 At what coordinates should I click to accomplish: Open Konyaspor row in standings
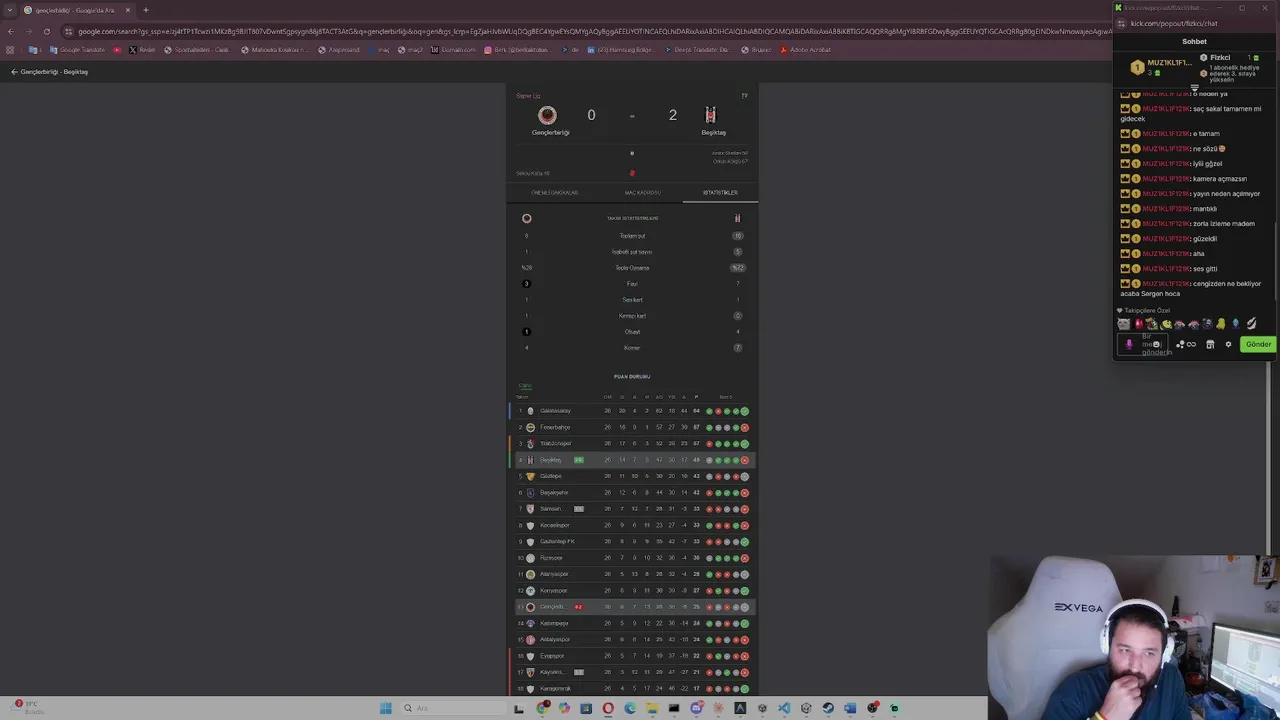point(632,590)
